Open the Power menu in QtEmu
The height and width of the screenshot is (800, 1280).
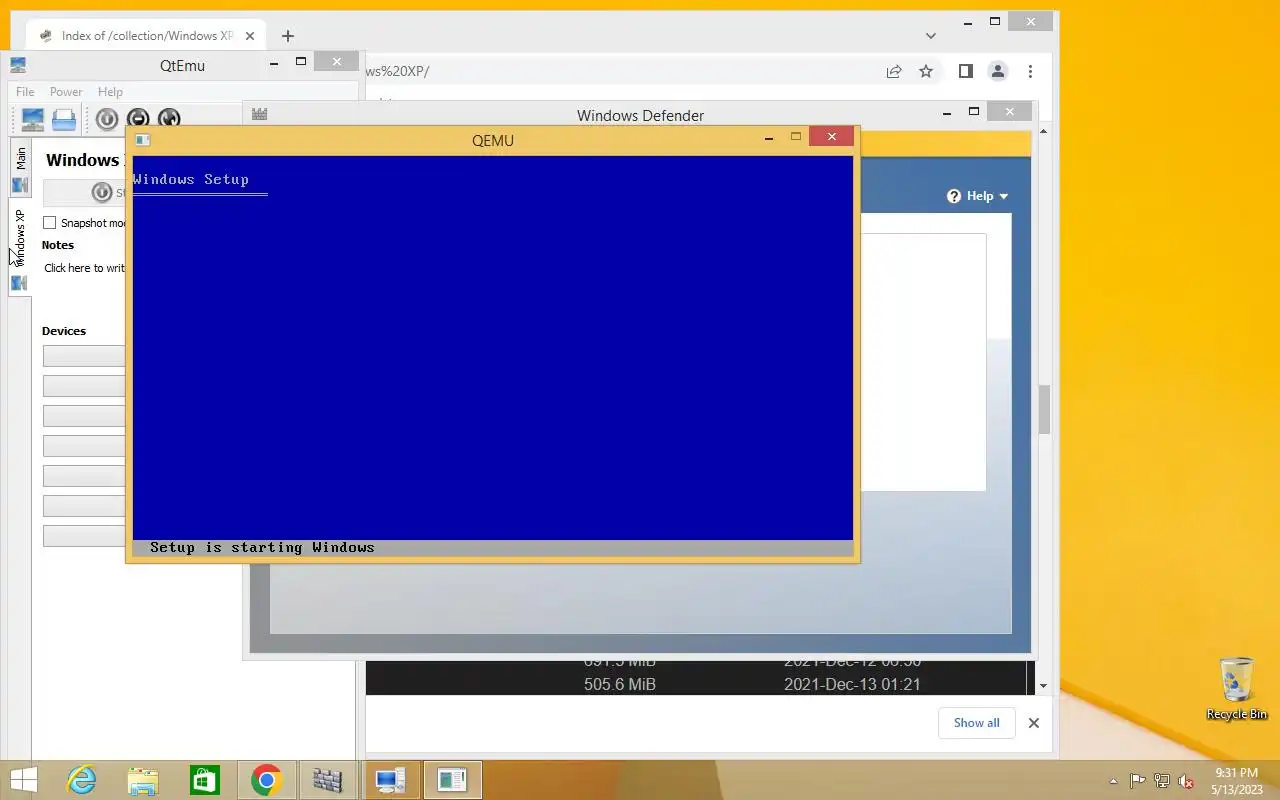(66, 92)
